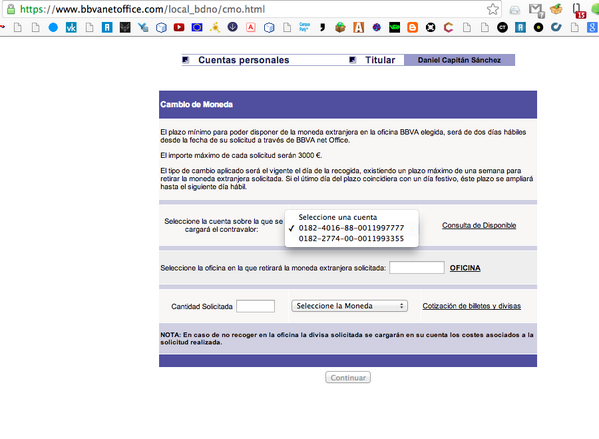The height and width of the screenshot is (439, 599).
Task: Click the name 'Daniel Capitán Sánchez'
Action: (459, 60)
